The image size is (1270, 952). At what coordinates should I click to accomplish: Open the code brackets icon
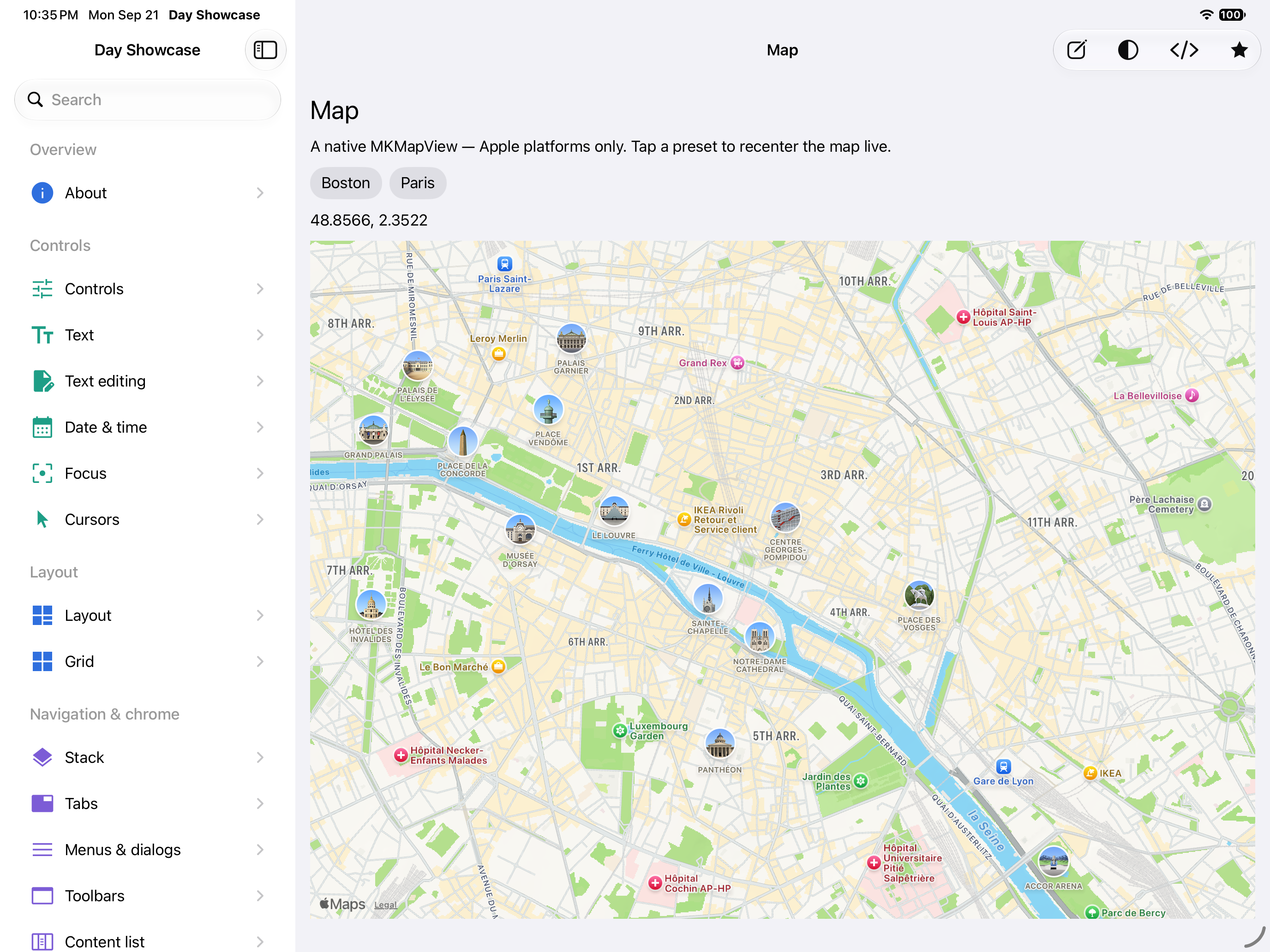tap(1184, 50)
